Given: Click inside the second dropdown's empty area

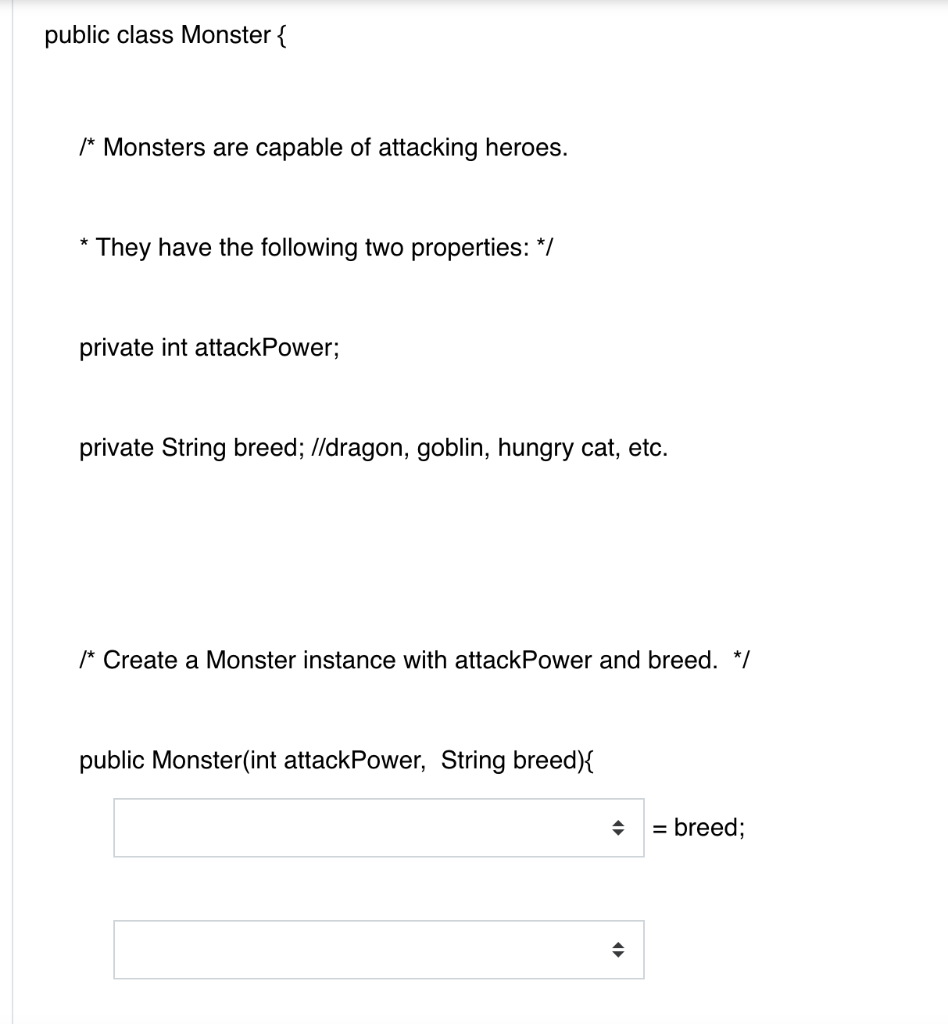Looking at the screenshot, I should (x=300, y=949).
